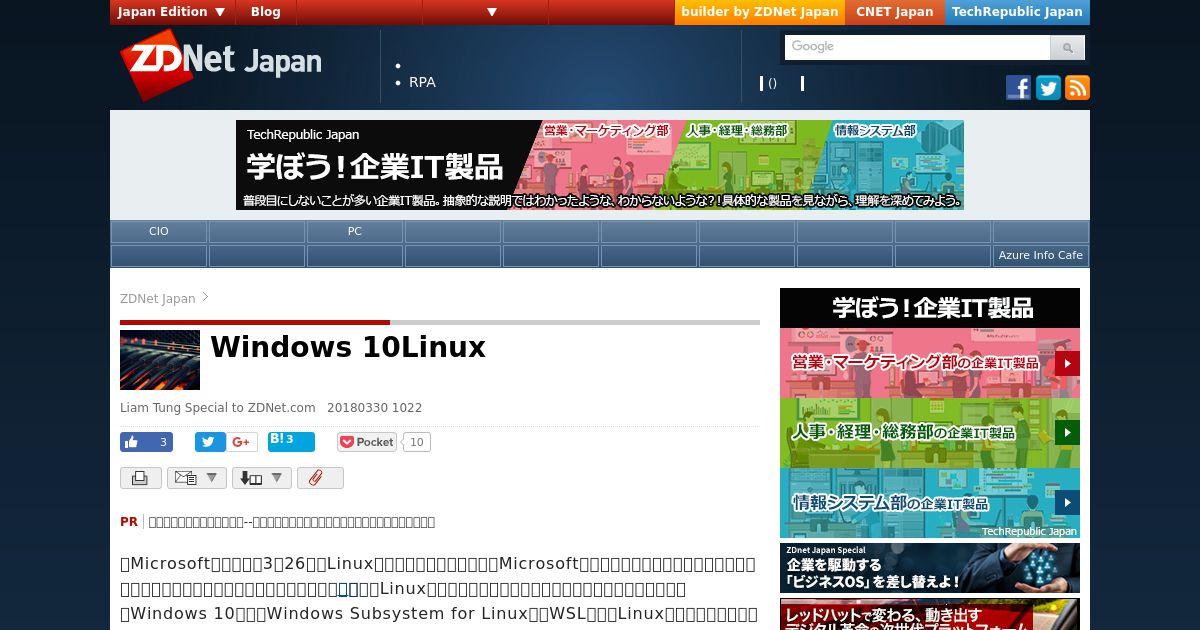Open TechRepublic Japan tab

click(1016, 12)
